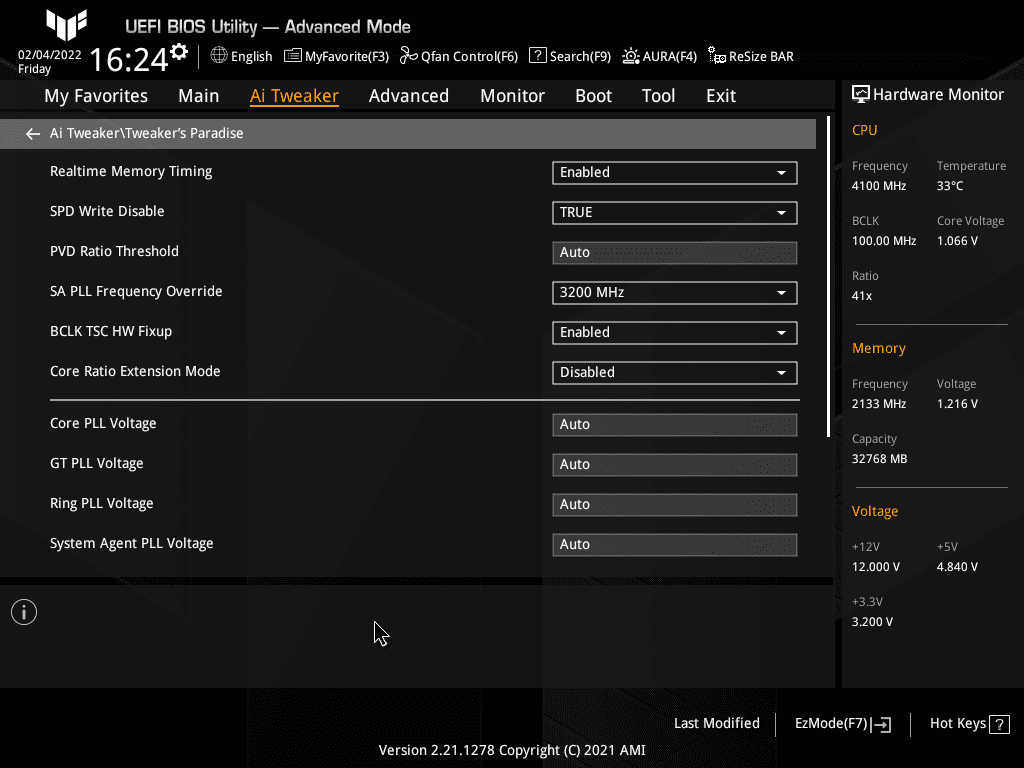Click CPU temperature 33°C value
The height and width of the screenshot is (768, 1024).
950,186
